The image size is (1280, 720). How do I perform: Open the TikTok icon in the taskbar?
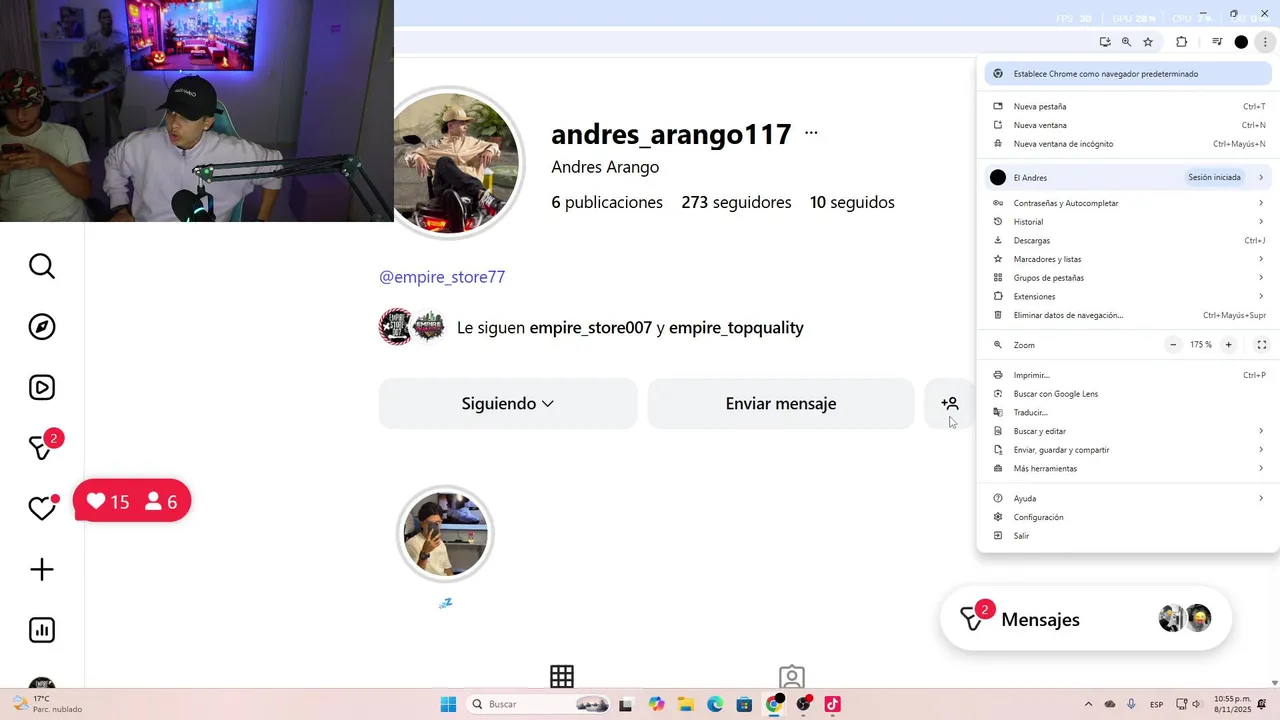pyautogui.click(x=832, y=704)
